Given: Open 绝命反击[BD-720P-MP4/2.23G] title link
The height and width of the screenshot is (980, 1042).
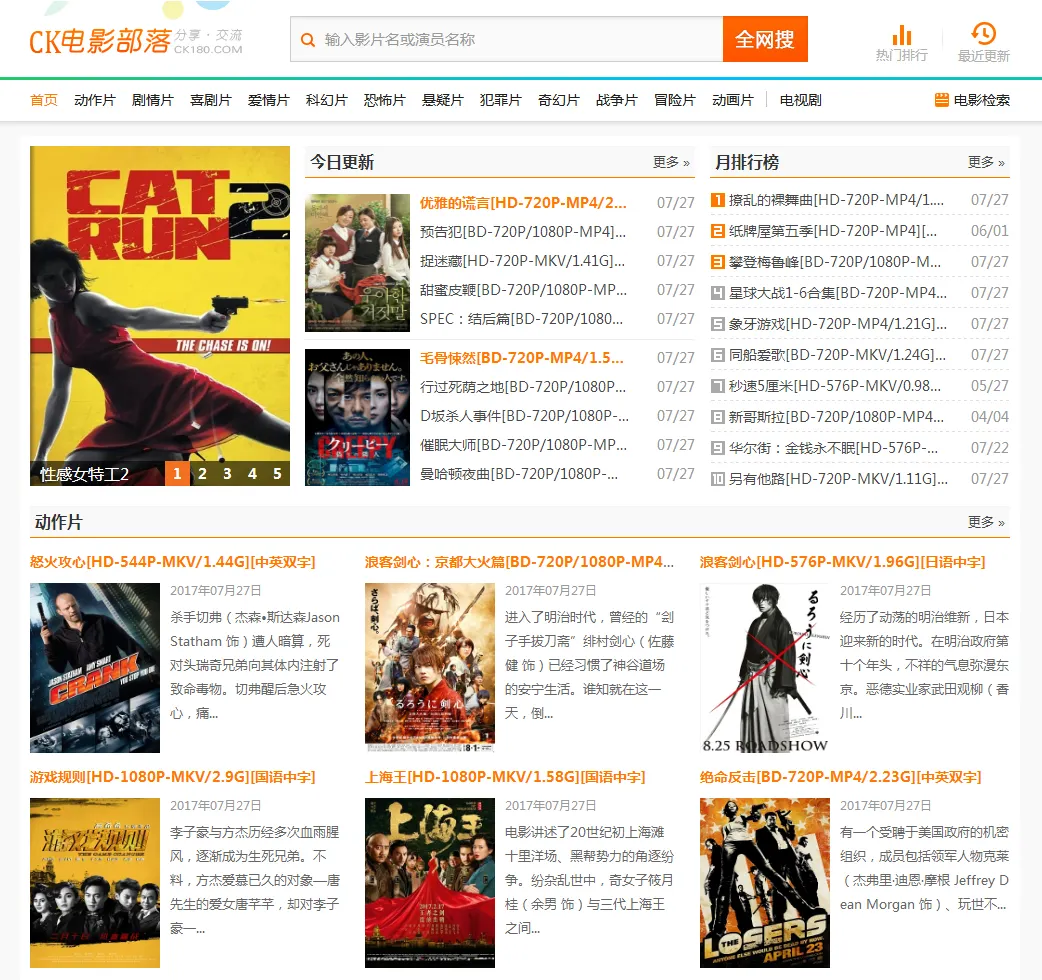Looking at the screenshot, I should (841, 777).
